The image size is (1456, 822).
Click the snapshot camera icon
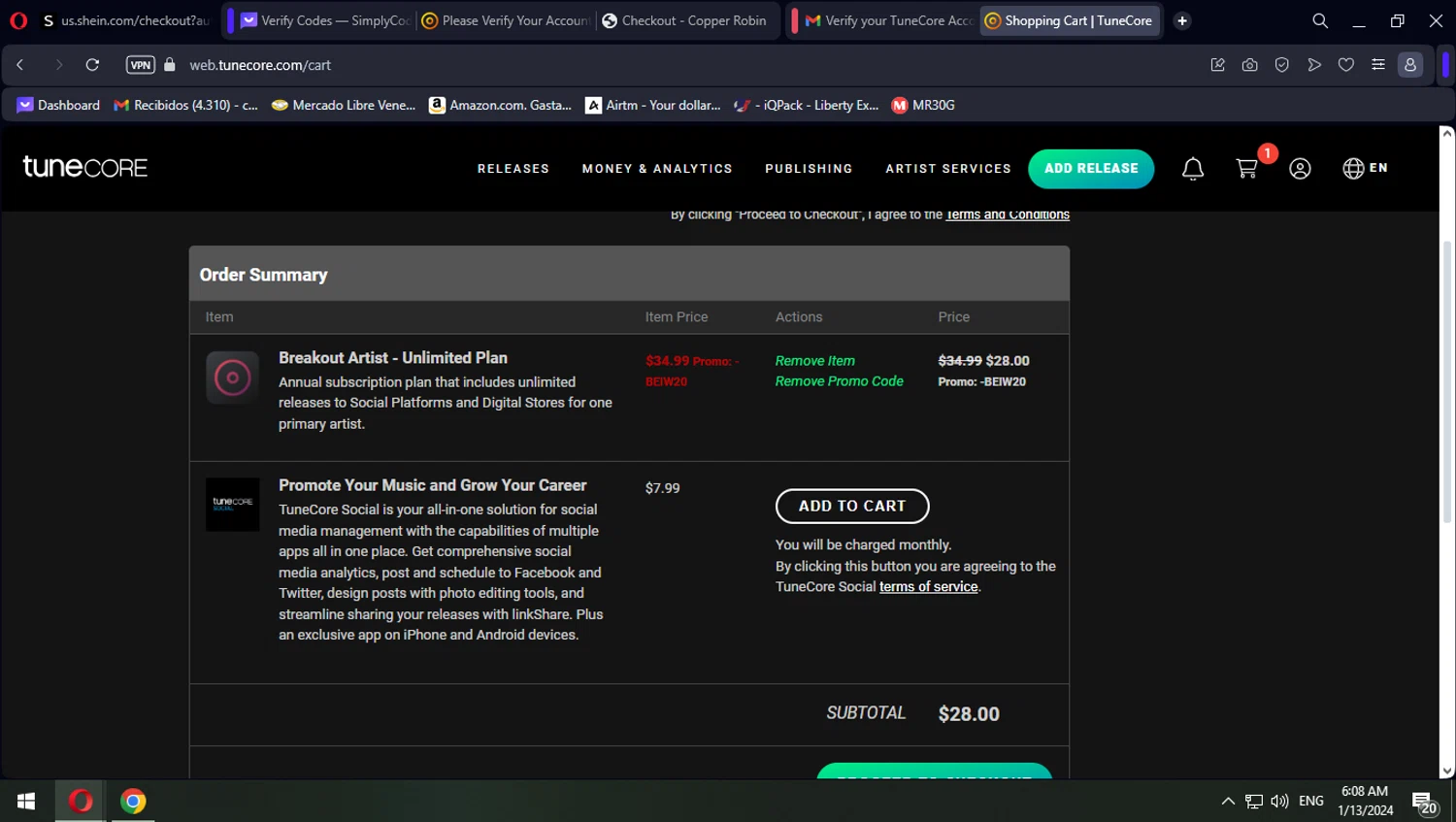(x=1250, y=65)
